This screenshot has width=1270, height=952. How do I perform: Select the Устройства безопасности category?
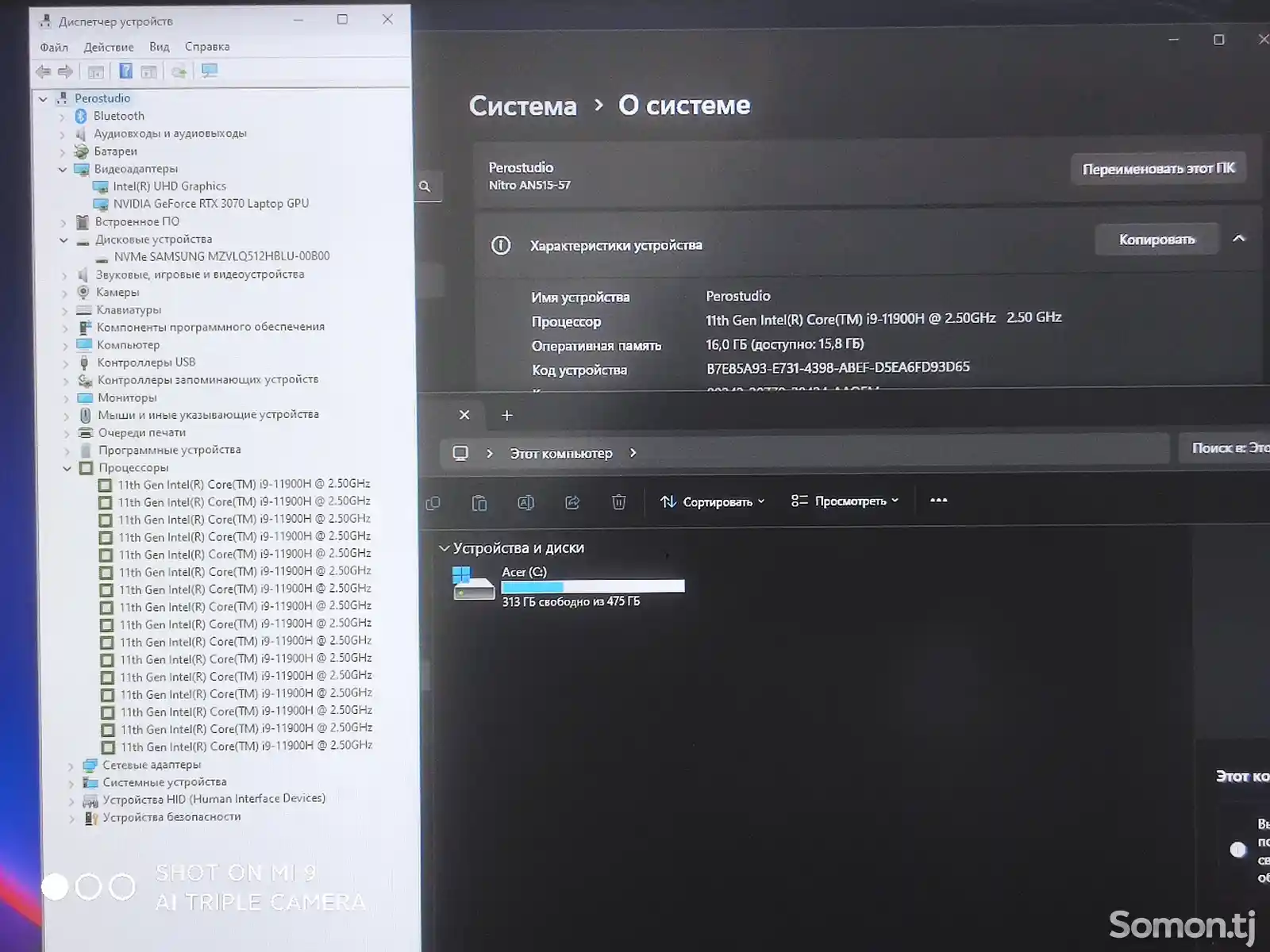(171, 817)
